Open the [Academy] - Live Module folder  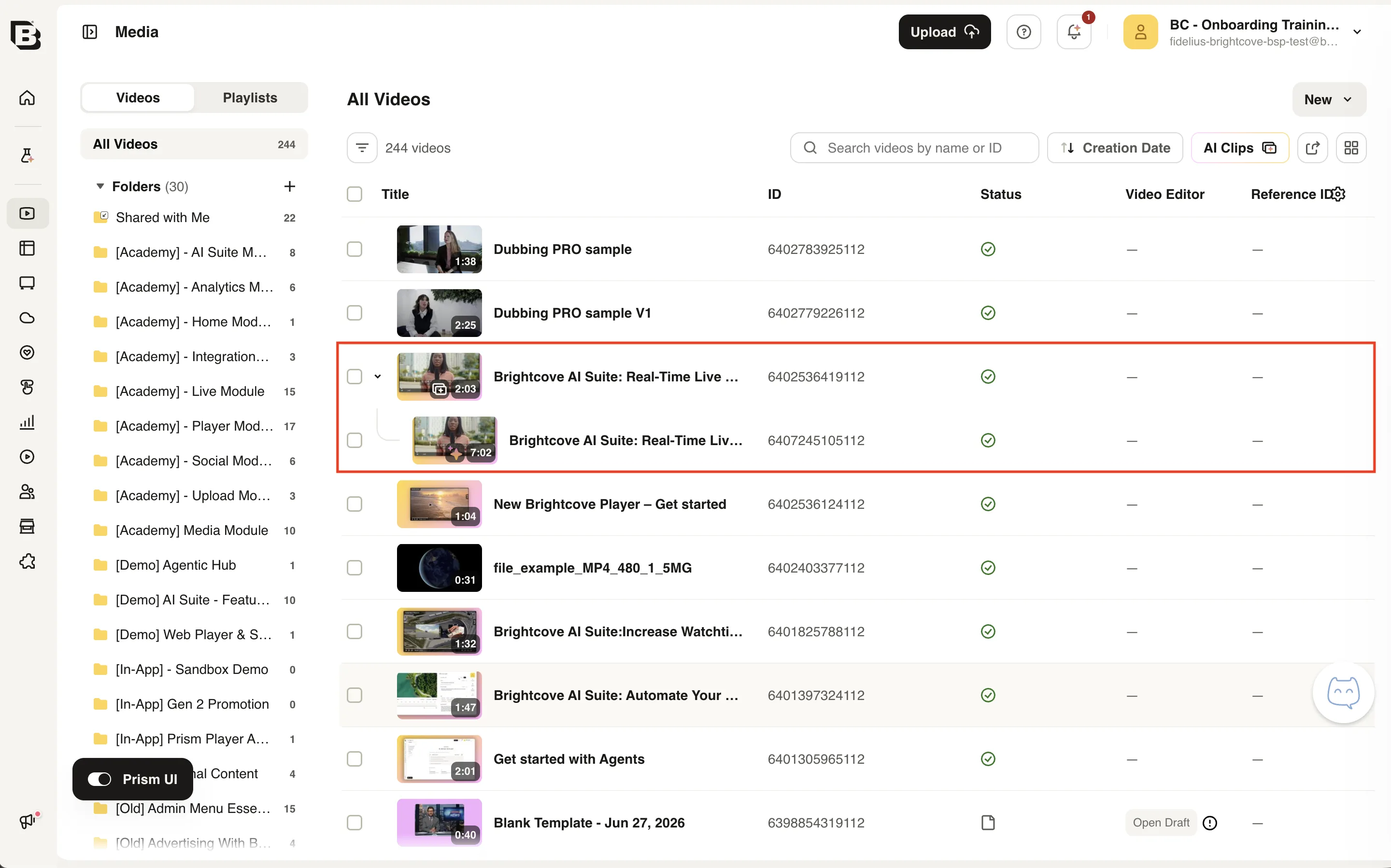coord(194,392)
